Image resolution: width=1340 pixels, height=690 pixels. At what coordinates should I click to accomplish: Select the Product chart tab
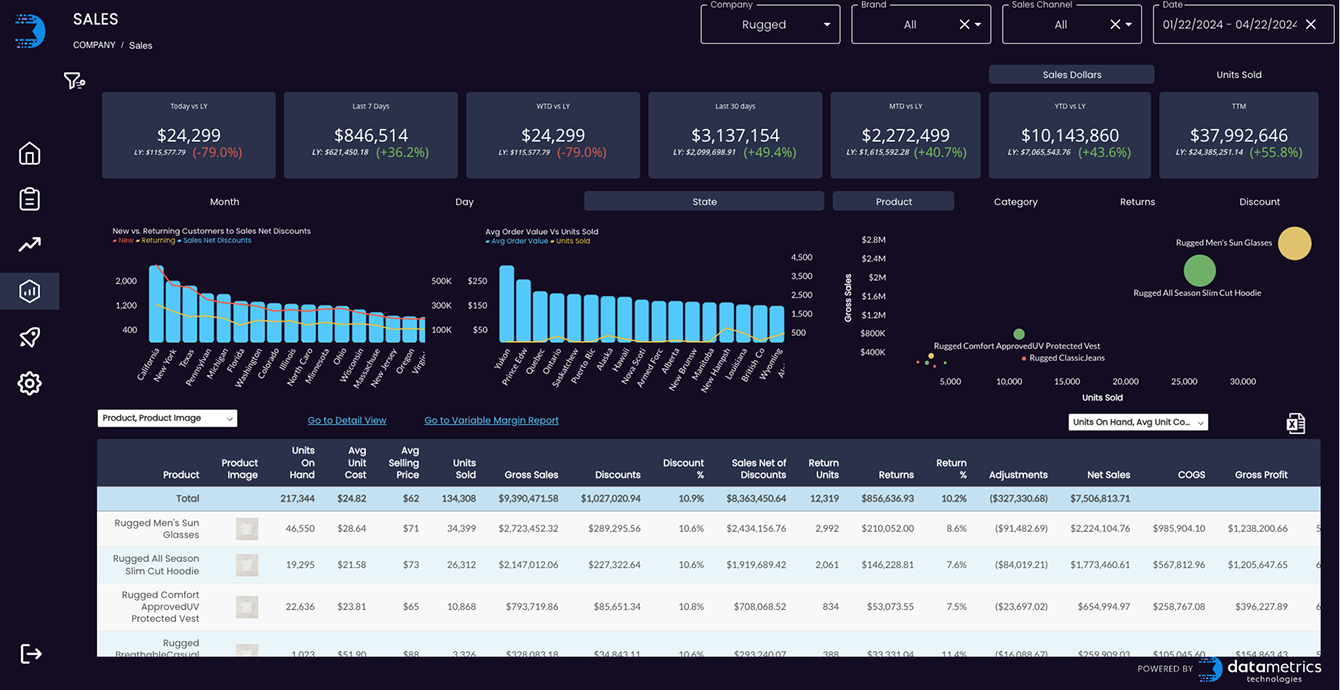tap(894, 202)
